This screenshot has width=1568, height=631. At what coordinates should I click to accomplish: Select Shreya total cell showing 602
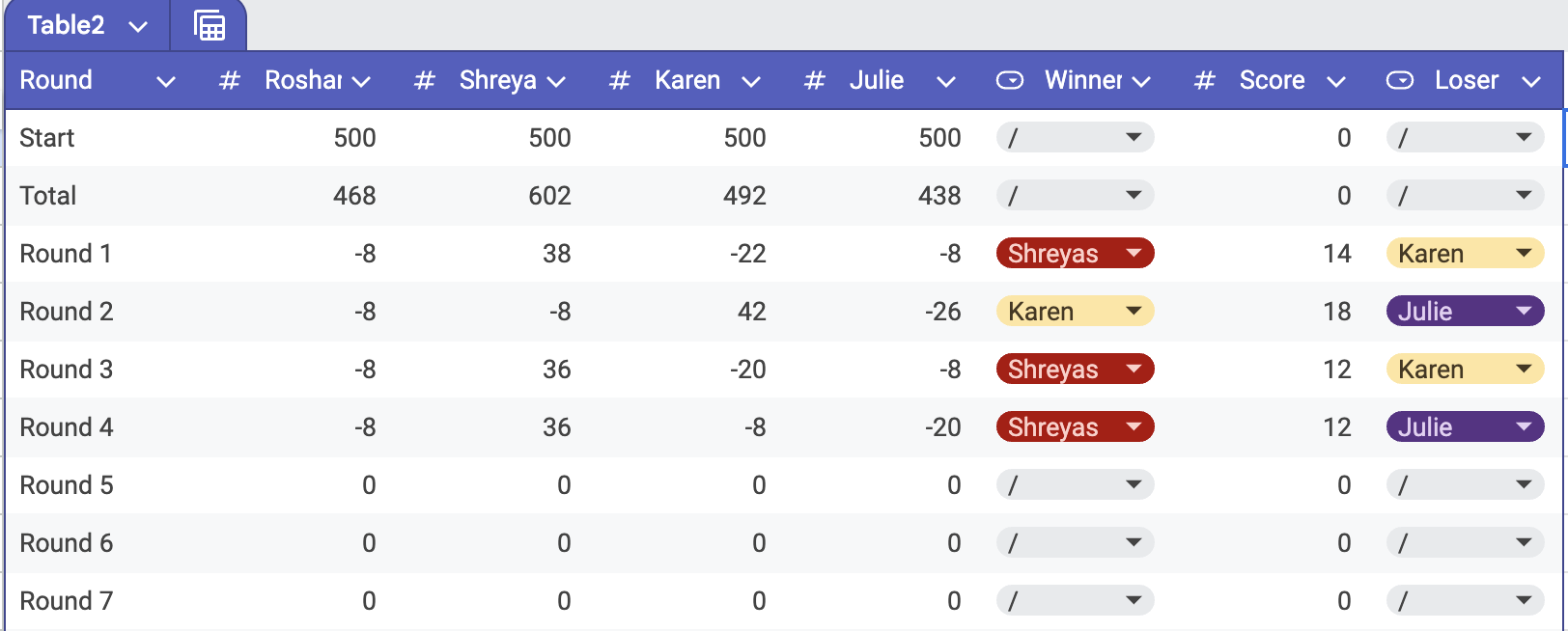pos(549,196)
